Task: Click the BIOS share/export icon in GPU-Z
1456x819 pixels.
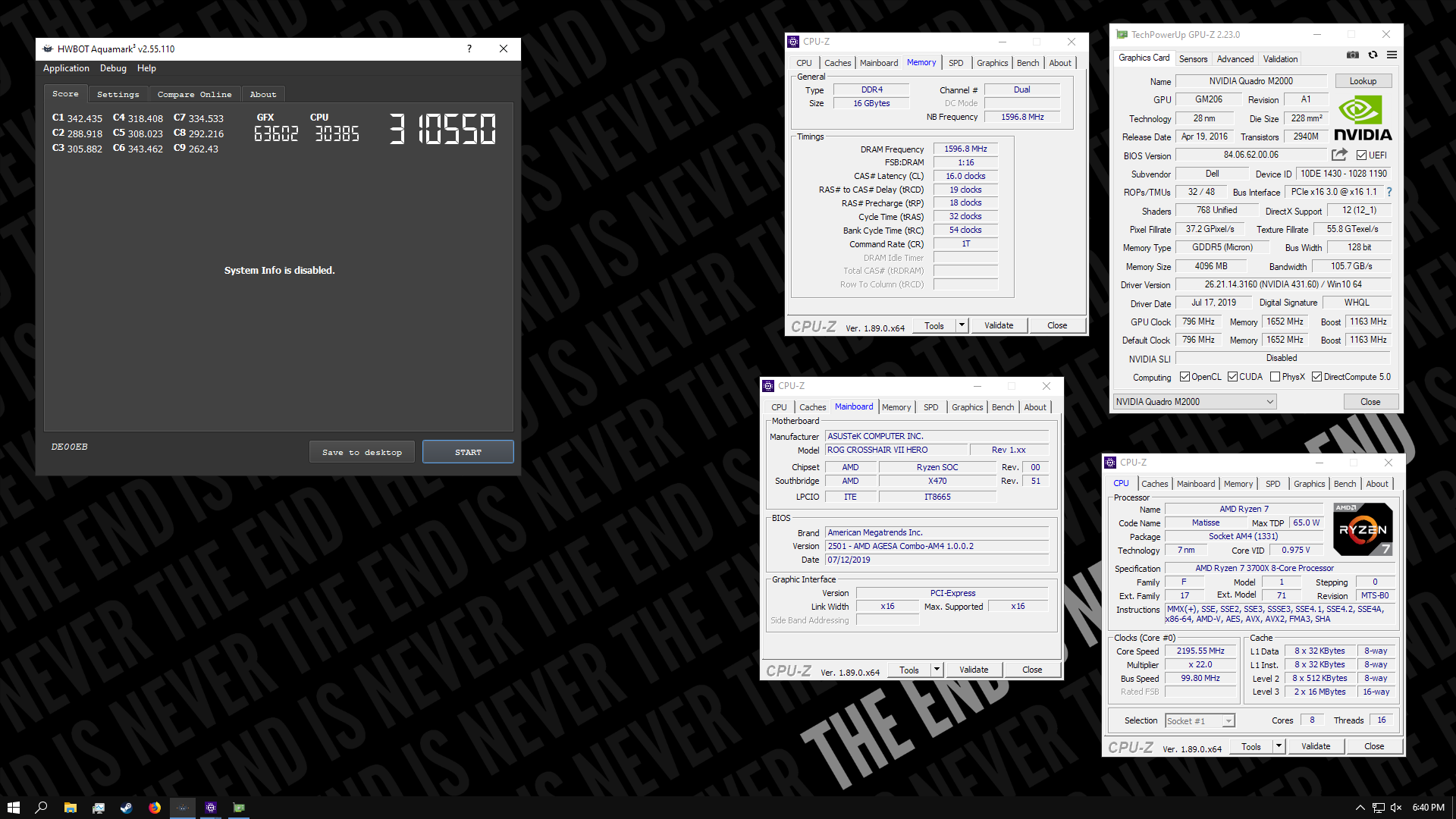Action: [1339, 155]
